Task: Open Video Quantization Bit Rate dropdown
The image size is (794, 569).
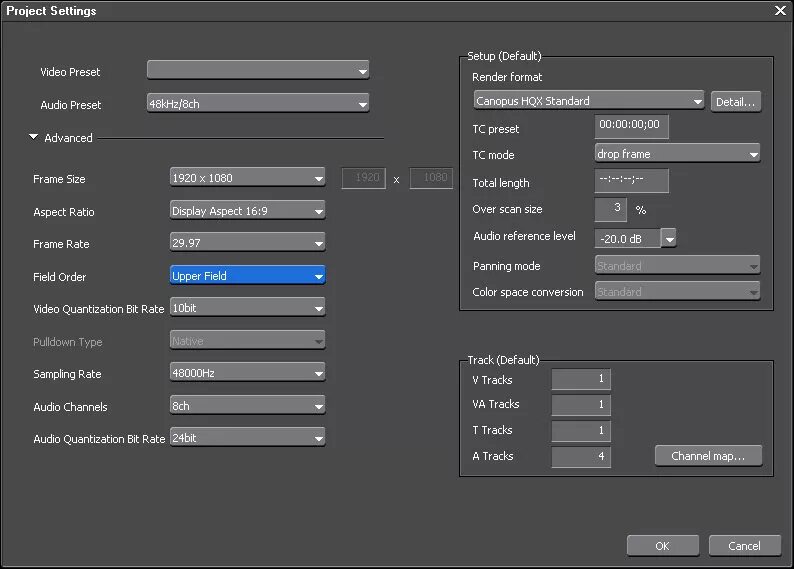Action: (248, 308)
